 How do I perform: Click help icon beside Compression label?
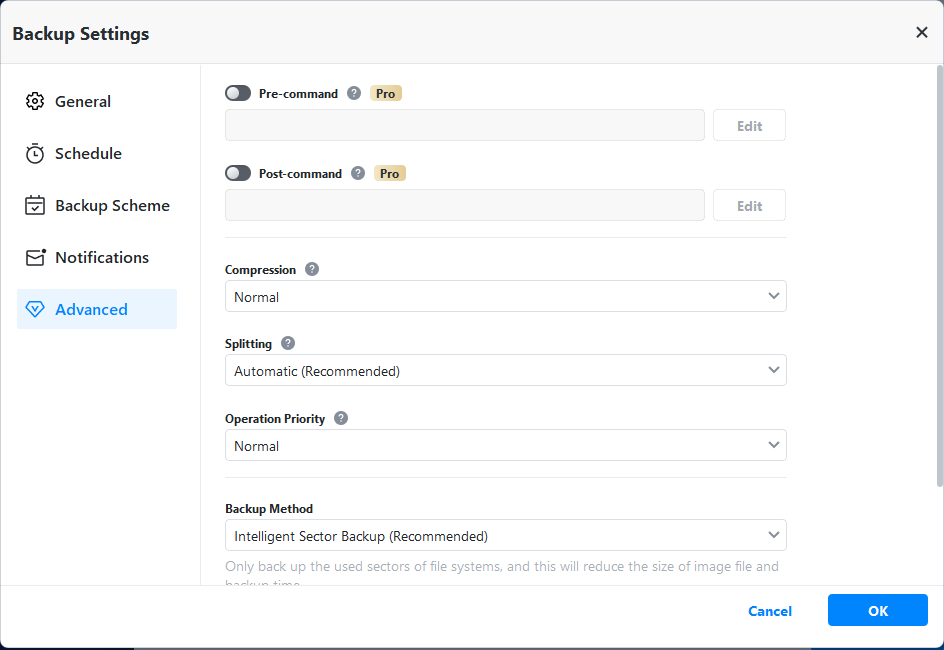click(x=312, y=269)
